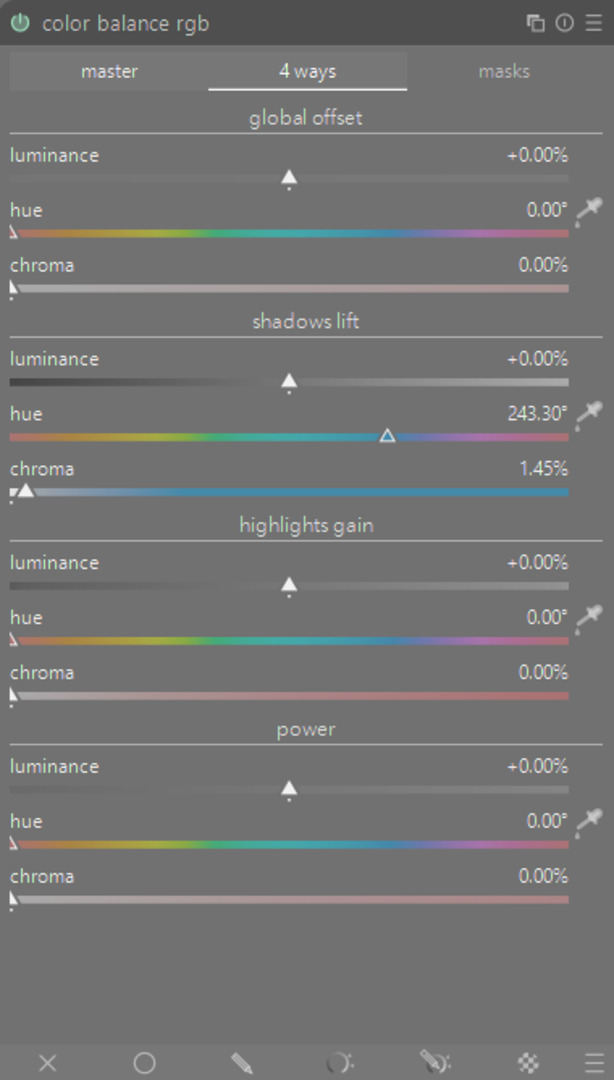
Task: Click the shadows lift chroma value 1.45%
Action: [543, 468]
